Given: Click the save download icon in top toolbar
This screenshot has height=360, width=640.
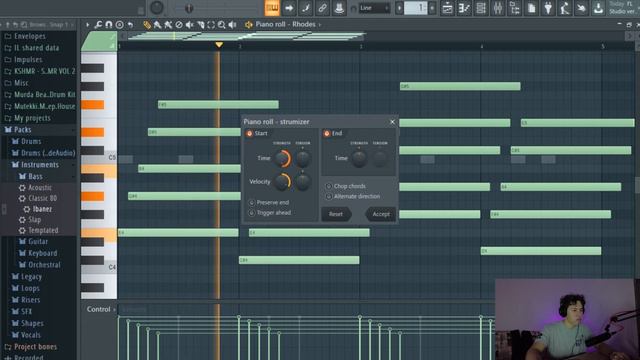Looking at the screenshot, I should (x=598, y=8).
